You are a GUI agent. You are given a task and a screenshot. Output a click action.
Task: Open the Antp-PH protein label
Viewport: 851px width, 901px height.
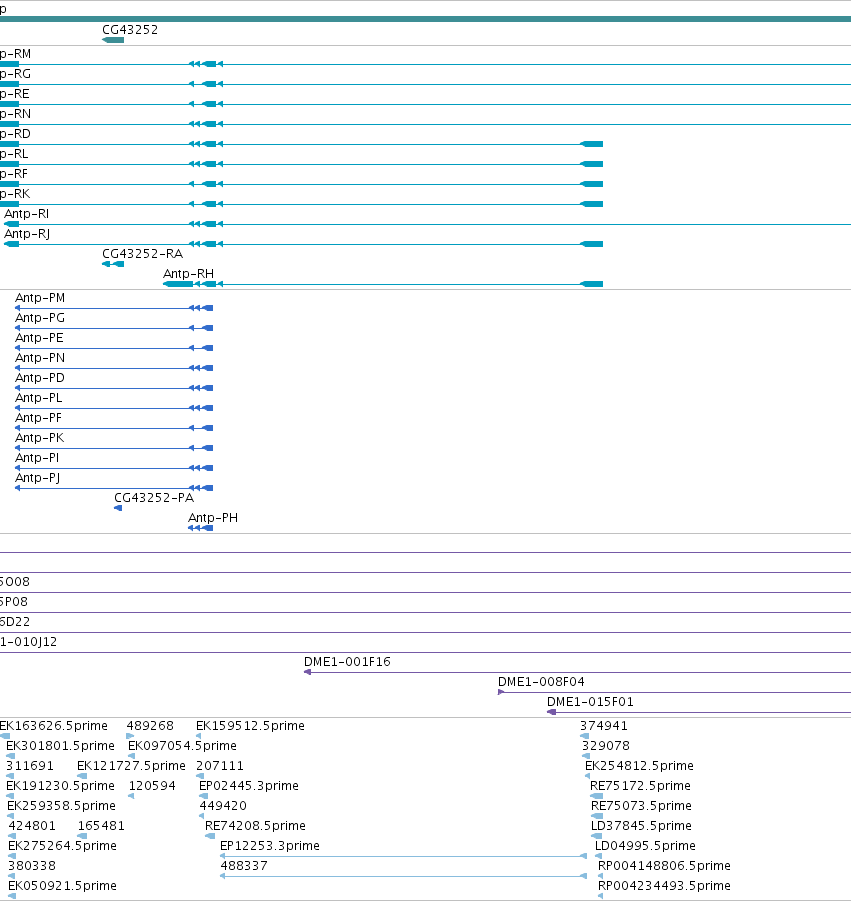[x=213, y=518]
